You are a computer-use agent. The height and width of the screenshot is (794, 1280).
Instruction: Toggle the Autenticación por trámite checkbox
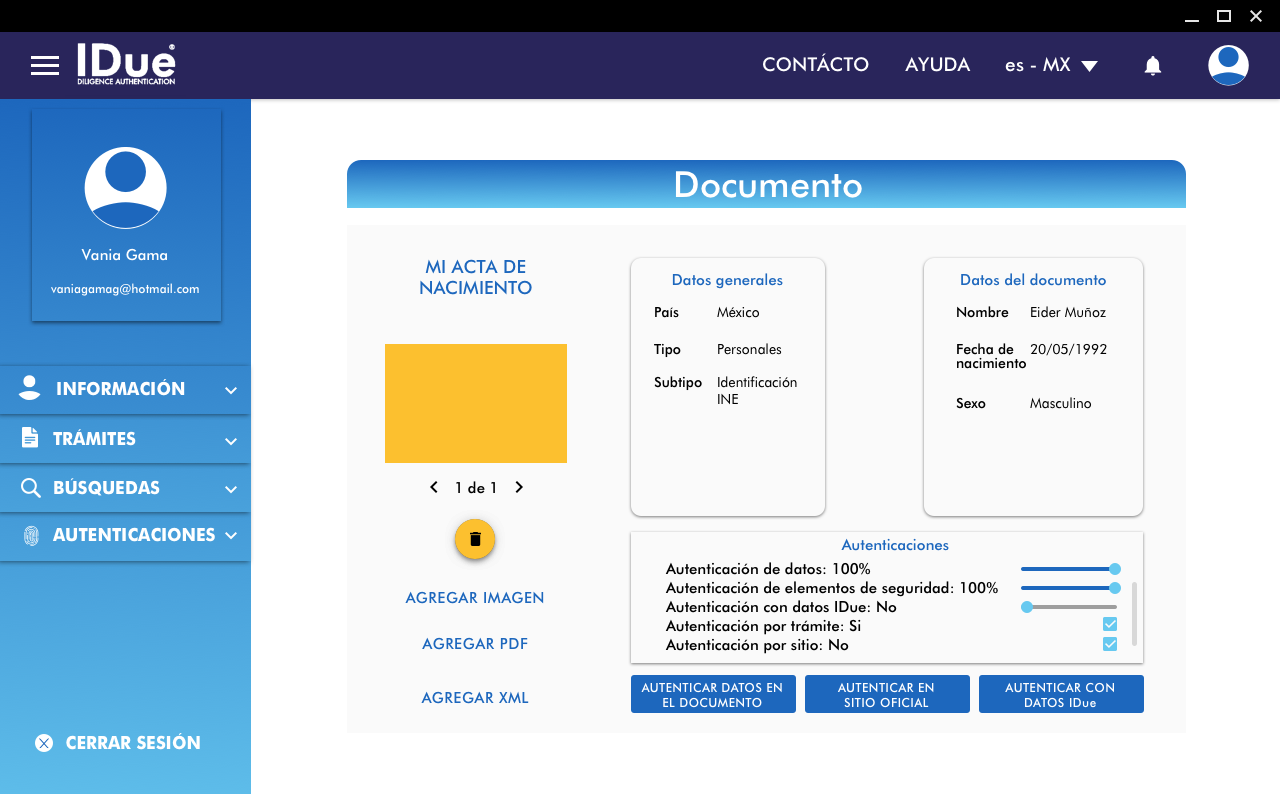(1109, 625)
